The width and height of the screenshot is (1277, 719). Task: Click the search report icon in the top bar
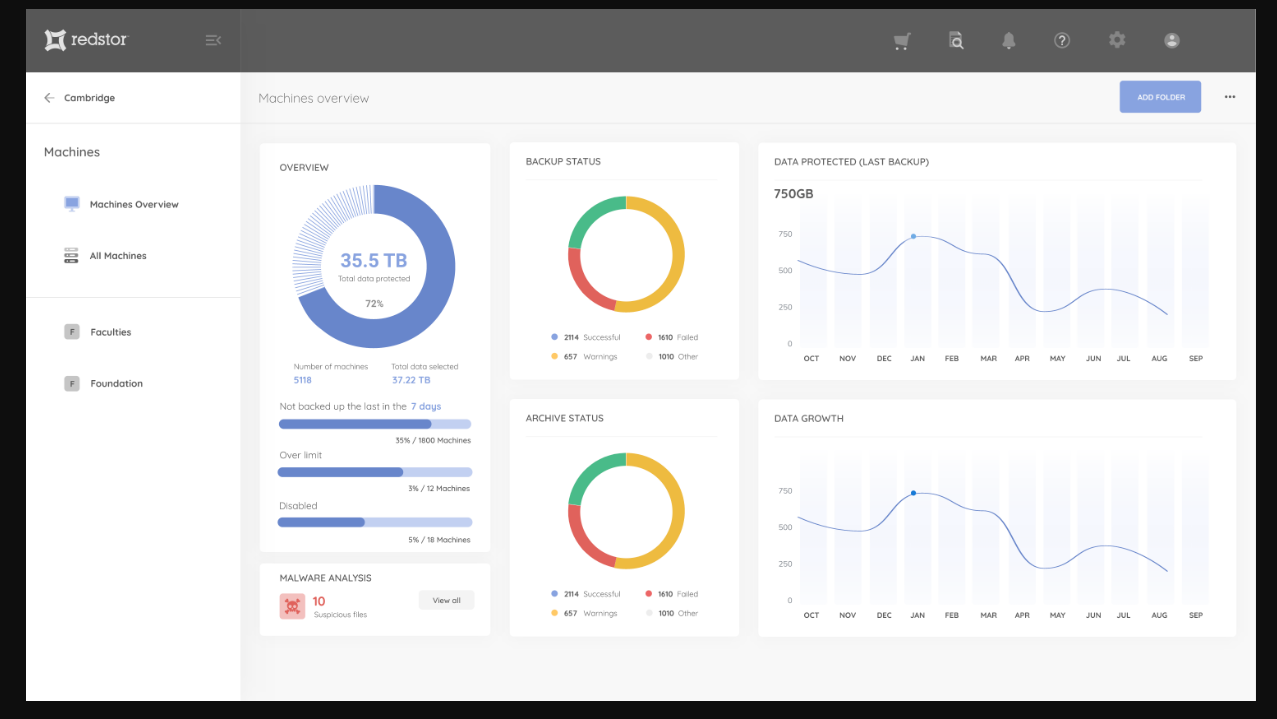coord(956,40)
